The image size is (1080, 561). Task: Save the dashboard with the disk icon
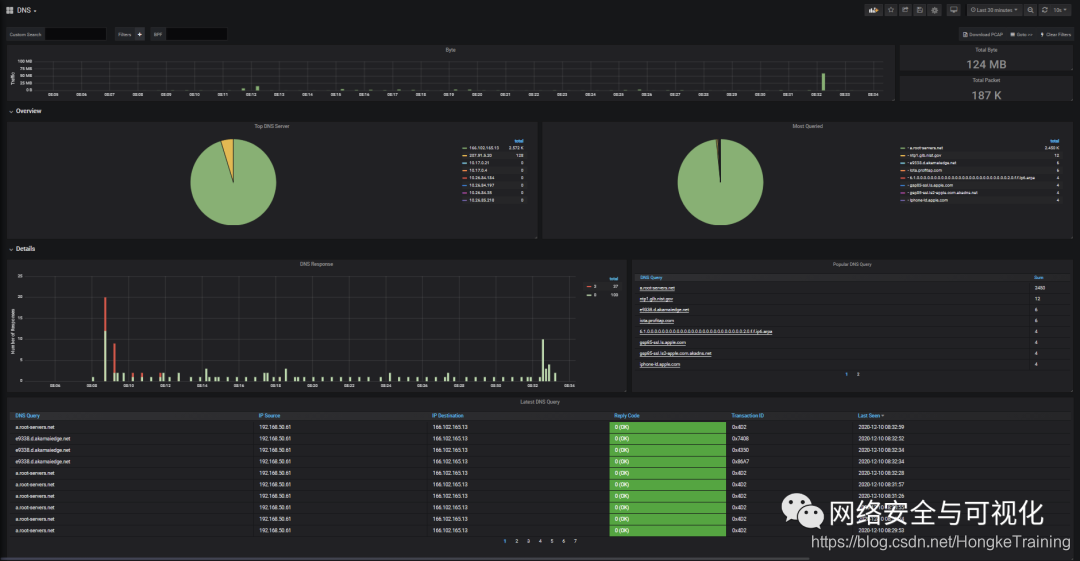click(x=920, y=10)
